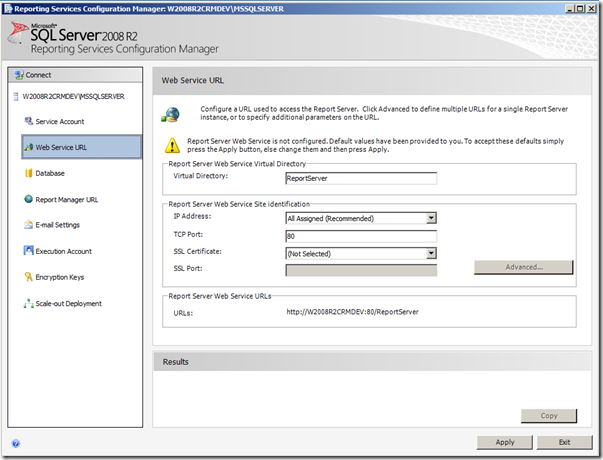Click the Advanced... button
Image resolution: width=603 pixels, height=460 pixels.
pos(524,267)
